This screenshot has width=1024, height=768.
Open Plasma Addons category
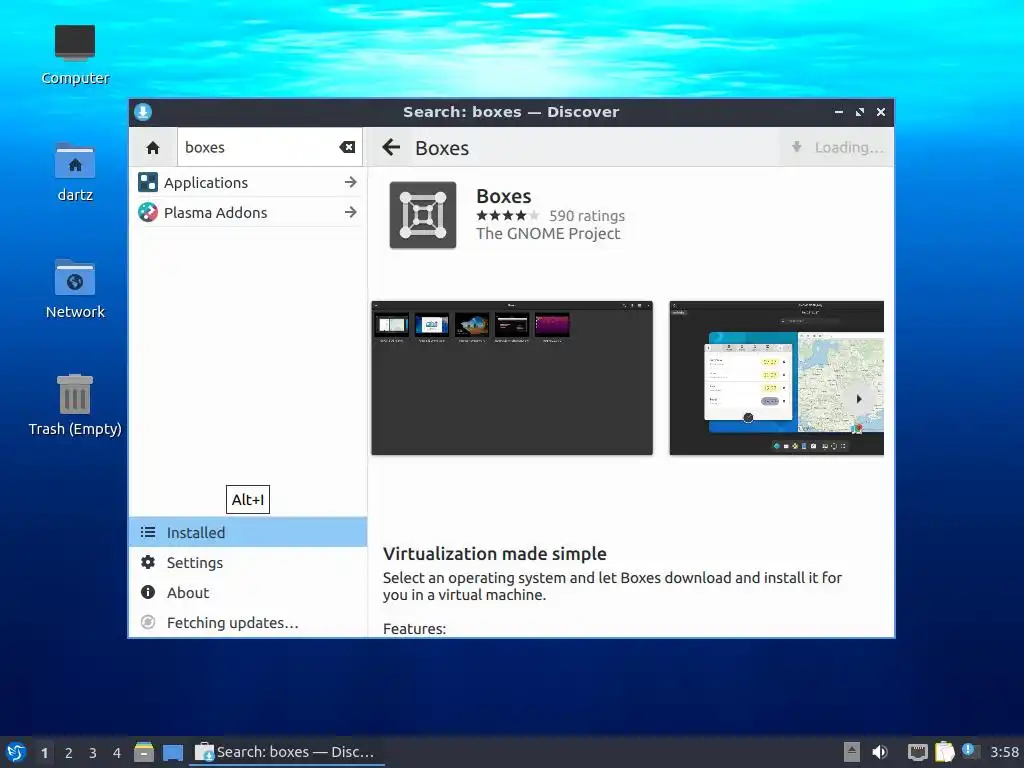coord(248,212)
